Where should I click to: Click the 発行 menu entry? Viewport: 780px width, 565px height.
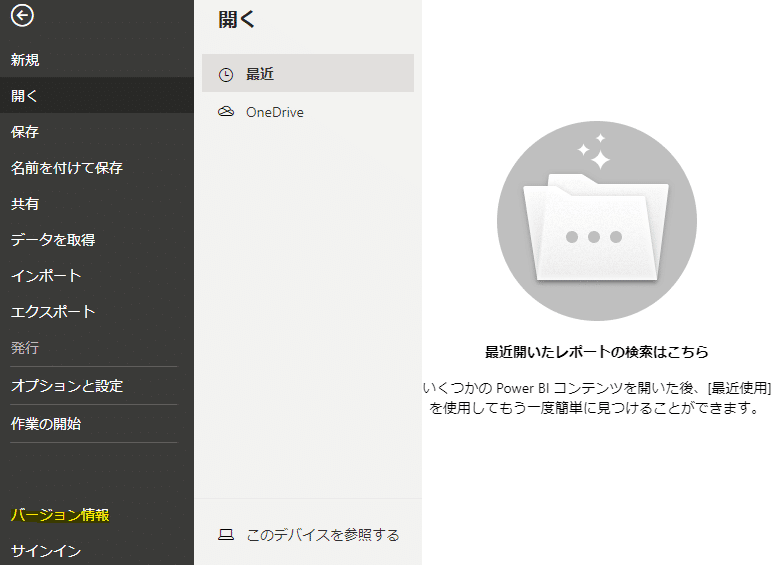click(97, 347)
